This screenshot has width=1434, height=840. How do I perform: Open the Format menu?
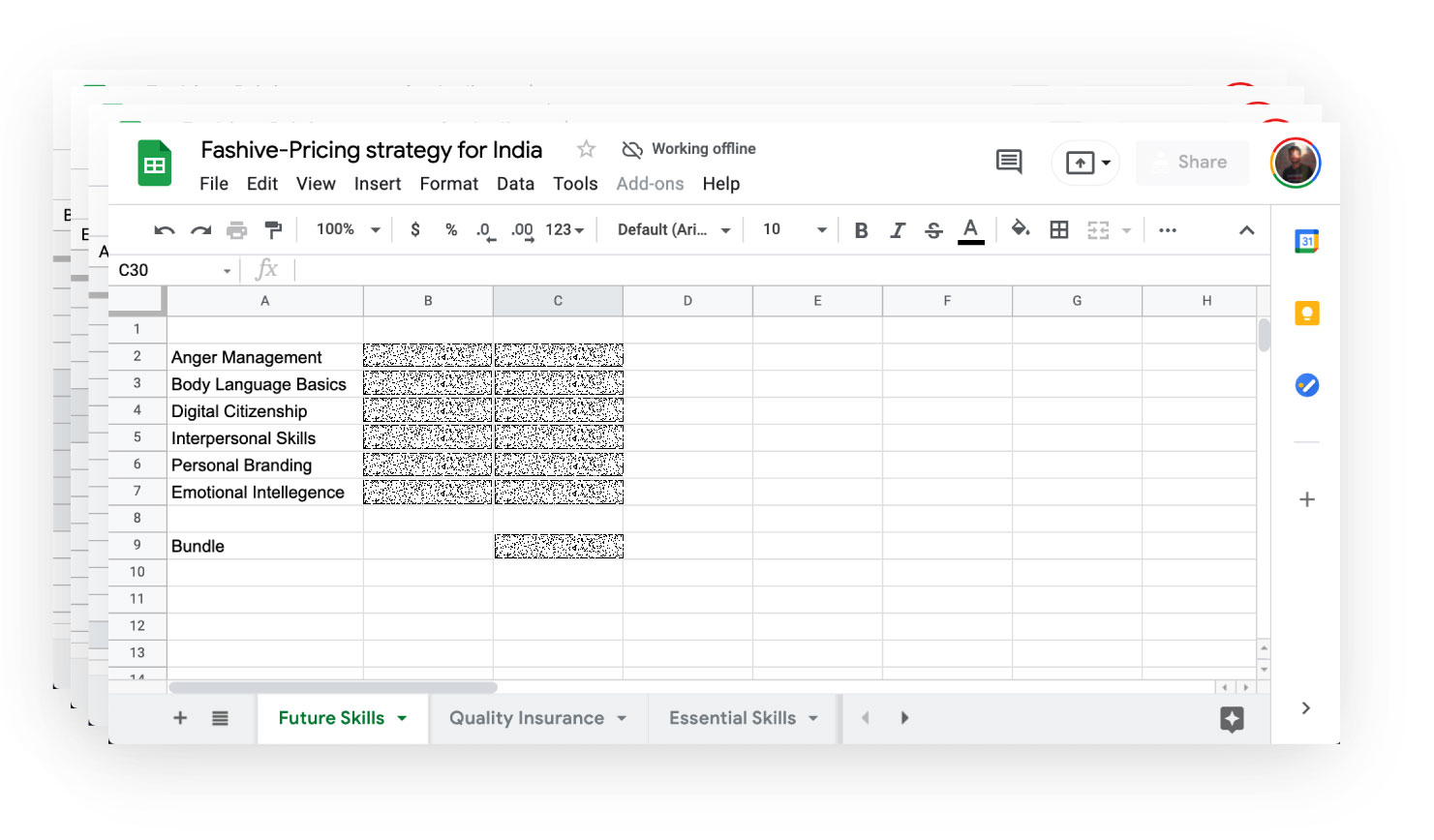pyautogui.click(x=448, y=184)
